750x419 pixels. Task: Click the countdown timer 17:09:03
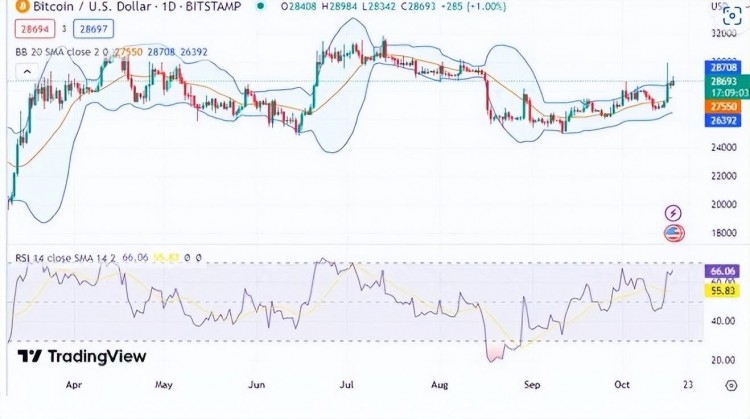point(729,92)
